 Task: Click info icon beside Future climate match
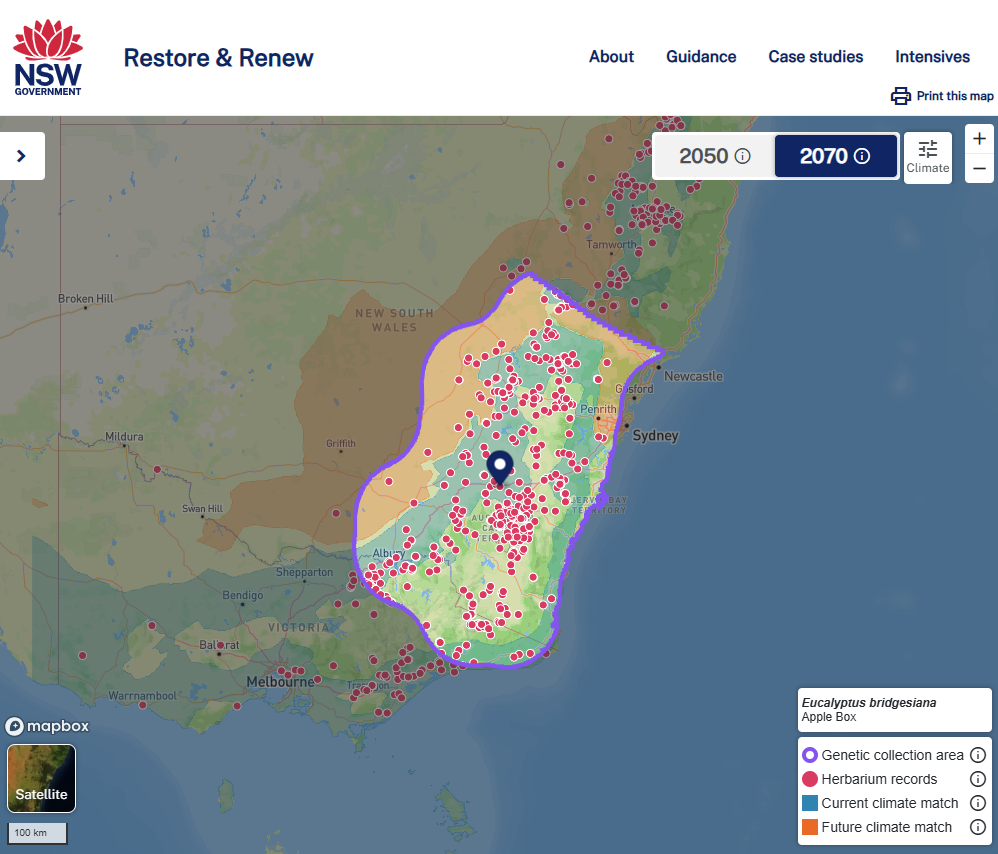tap(978, 827)
